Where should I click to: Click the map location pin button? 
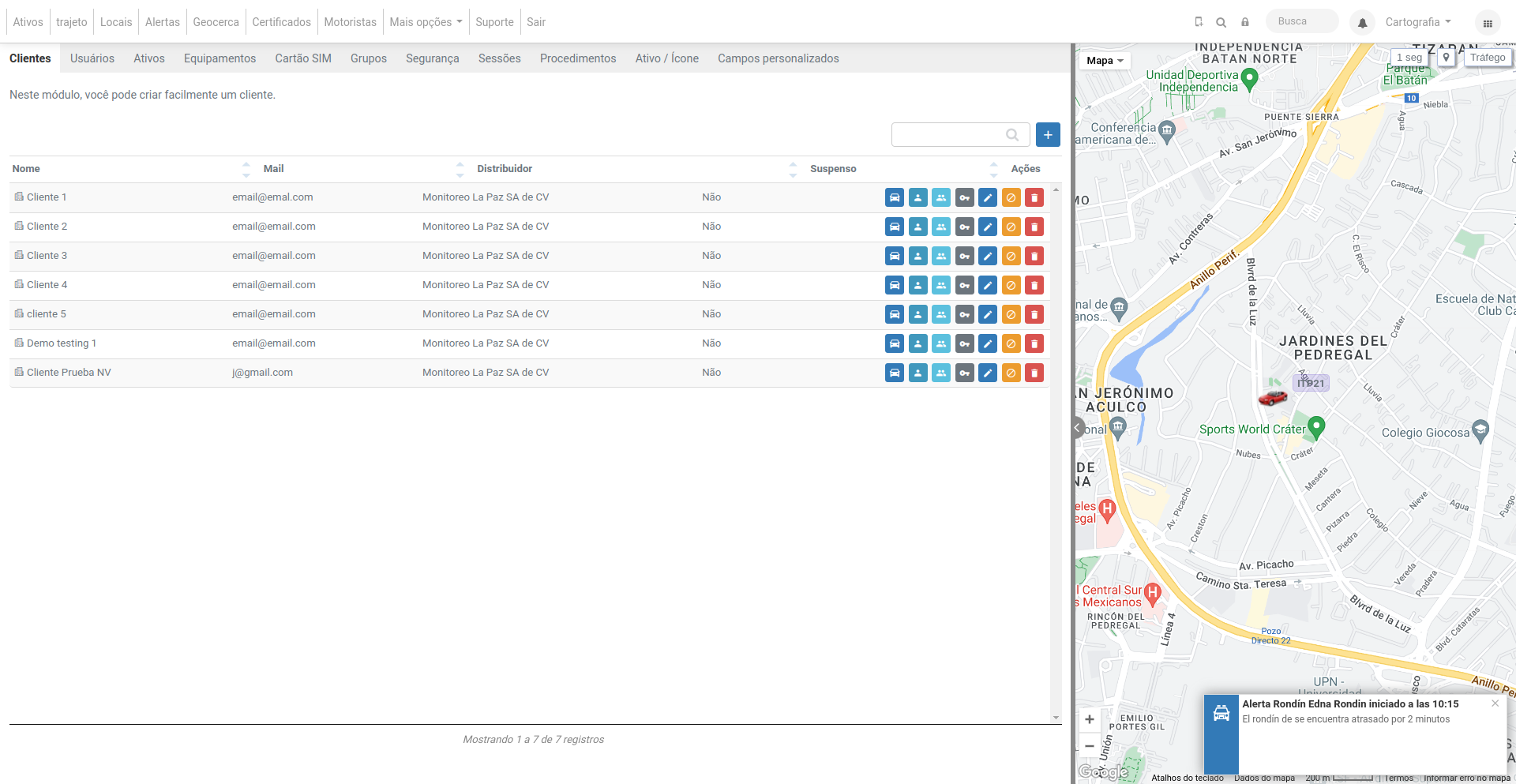(x=1447, y=58)
